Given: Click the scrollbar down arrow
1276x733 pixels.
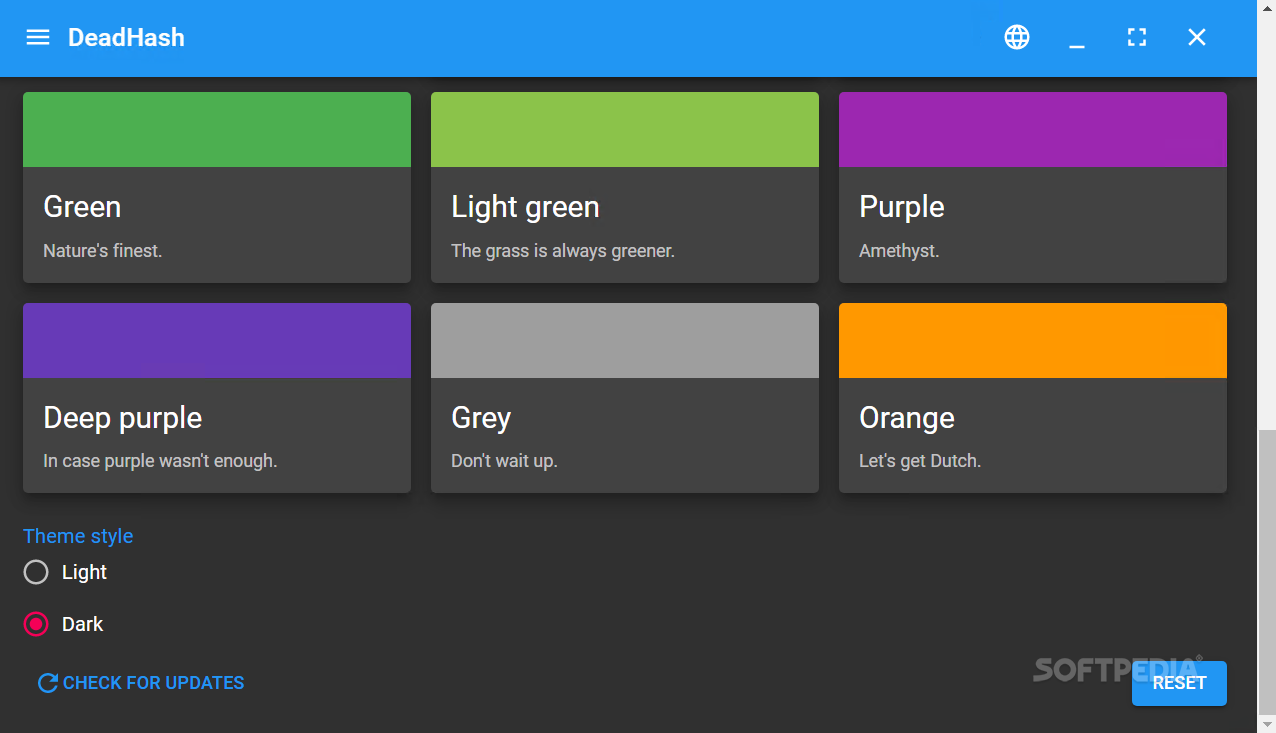Looking at the screenshot, I should [x=1267, y=723].
